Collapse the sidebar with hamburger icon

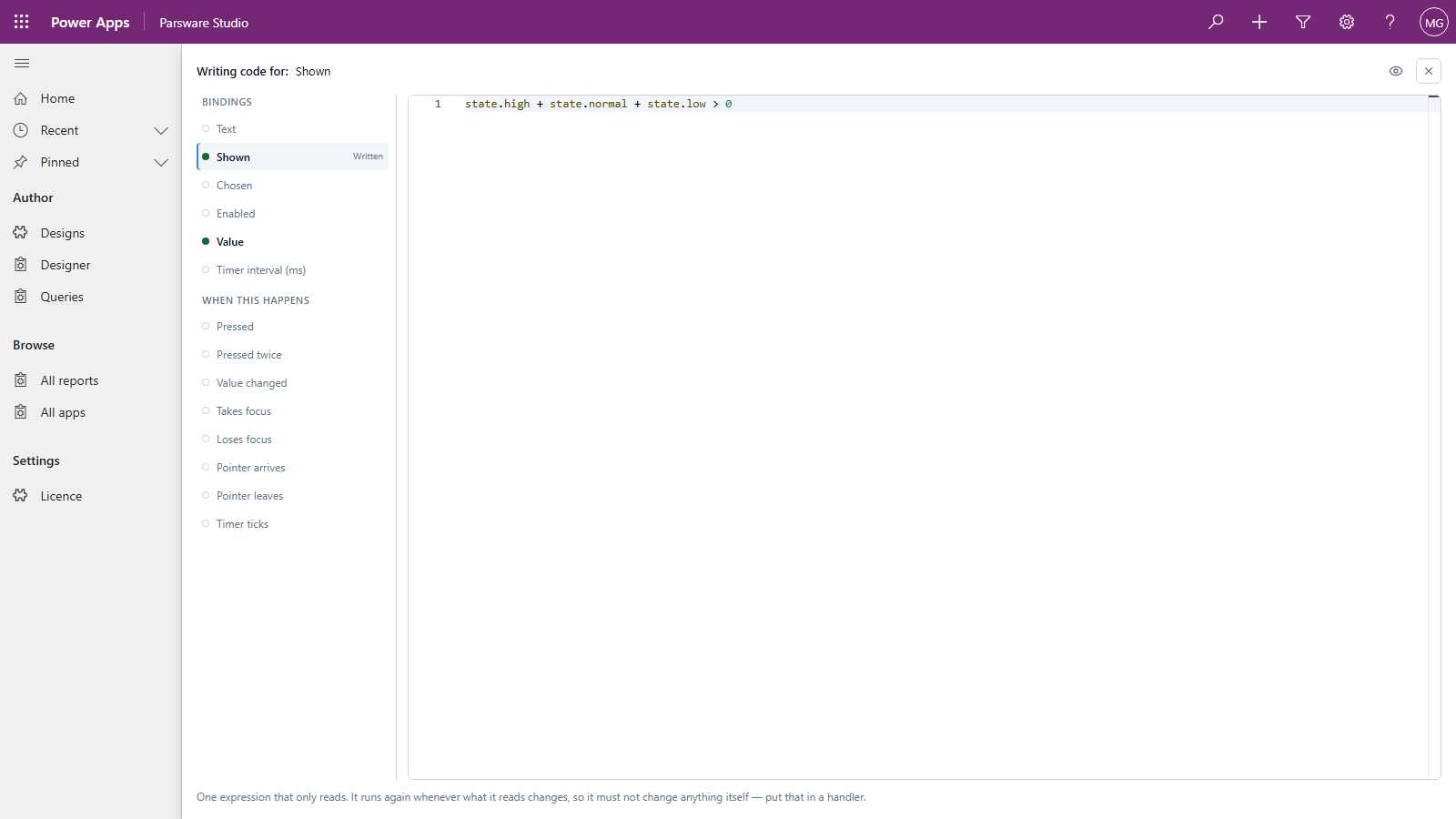pyautogui.click(x=22, y=63)
